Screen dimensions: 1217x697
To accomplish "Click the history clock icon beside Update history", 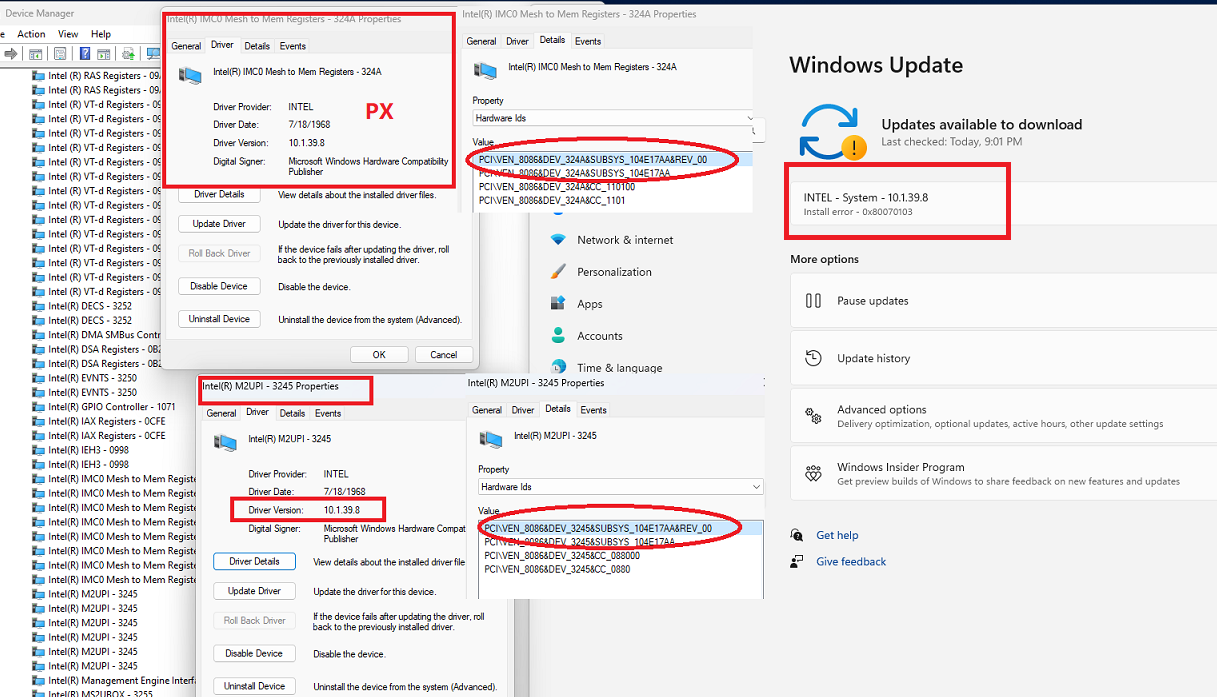I will coord(813,358).
